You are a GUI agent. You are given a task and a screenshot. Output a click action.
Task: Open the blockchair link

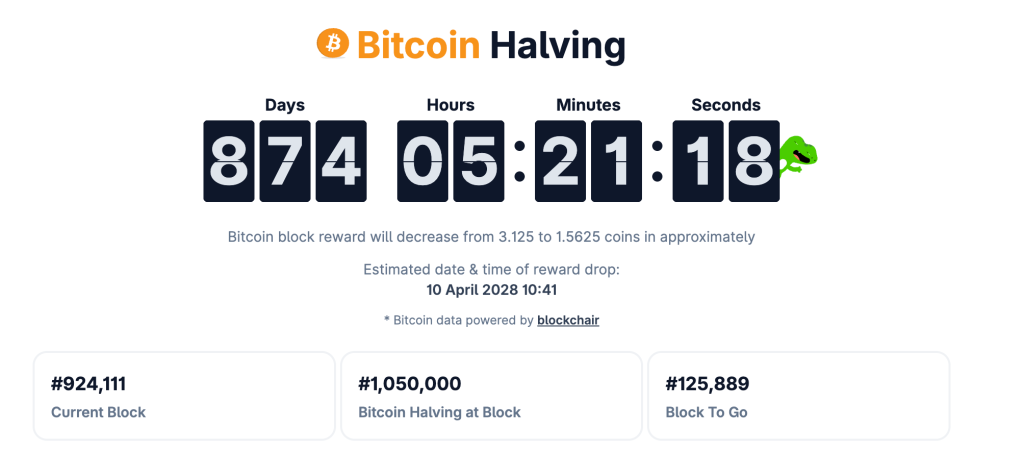568,320
